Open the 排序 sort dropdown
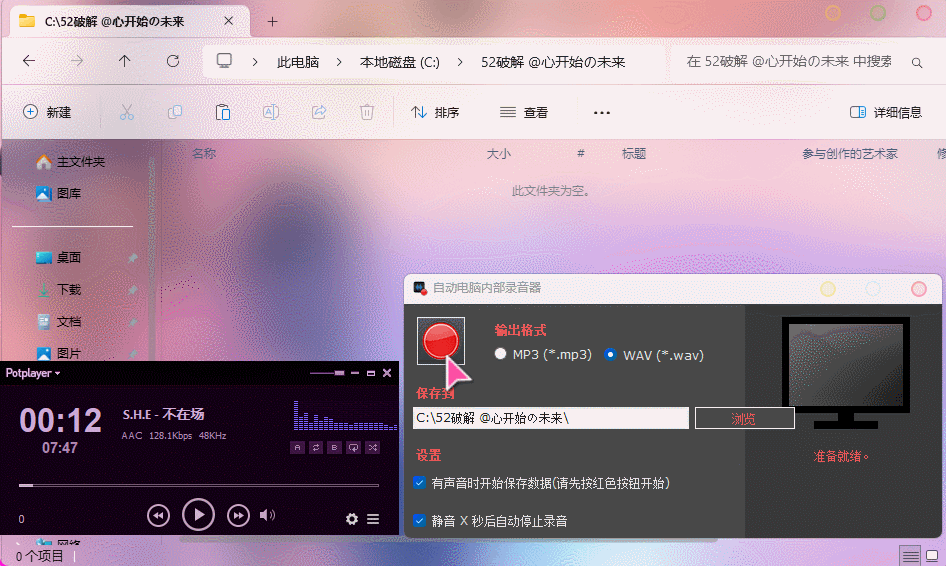This screenshot has width=946, height=566. point(435,112)
